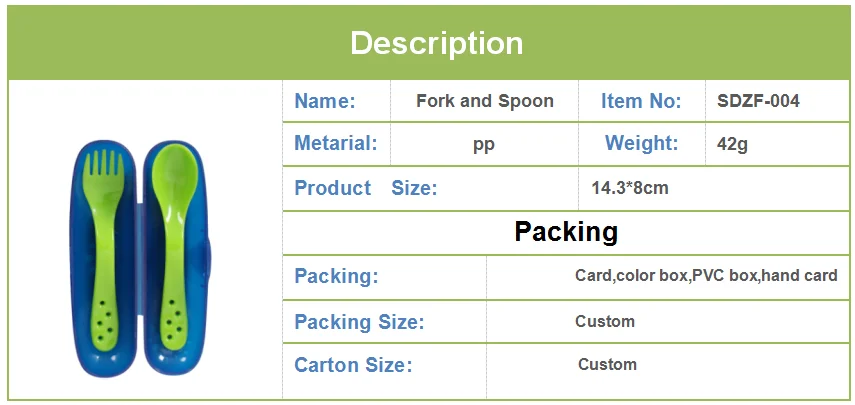855x405 pixels.
Task: Click the 'Weight:' label
Action: (x=642, y=143)
